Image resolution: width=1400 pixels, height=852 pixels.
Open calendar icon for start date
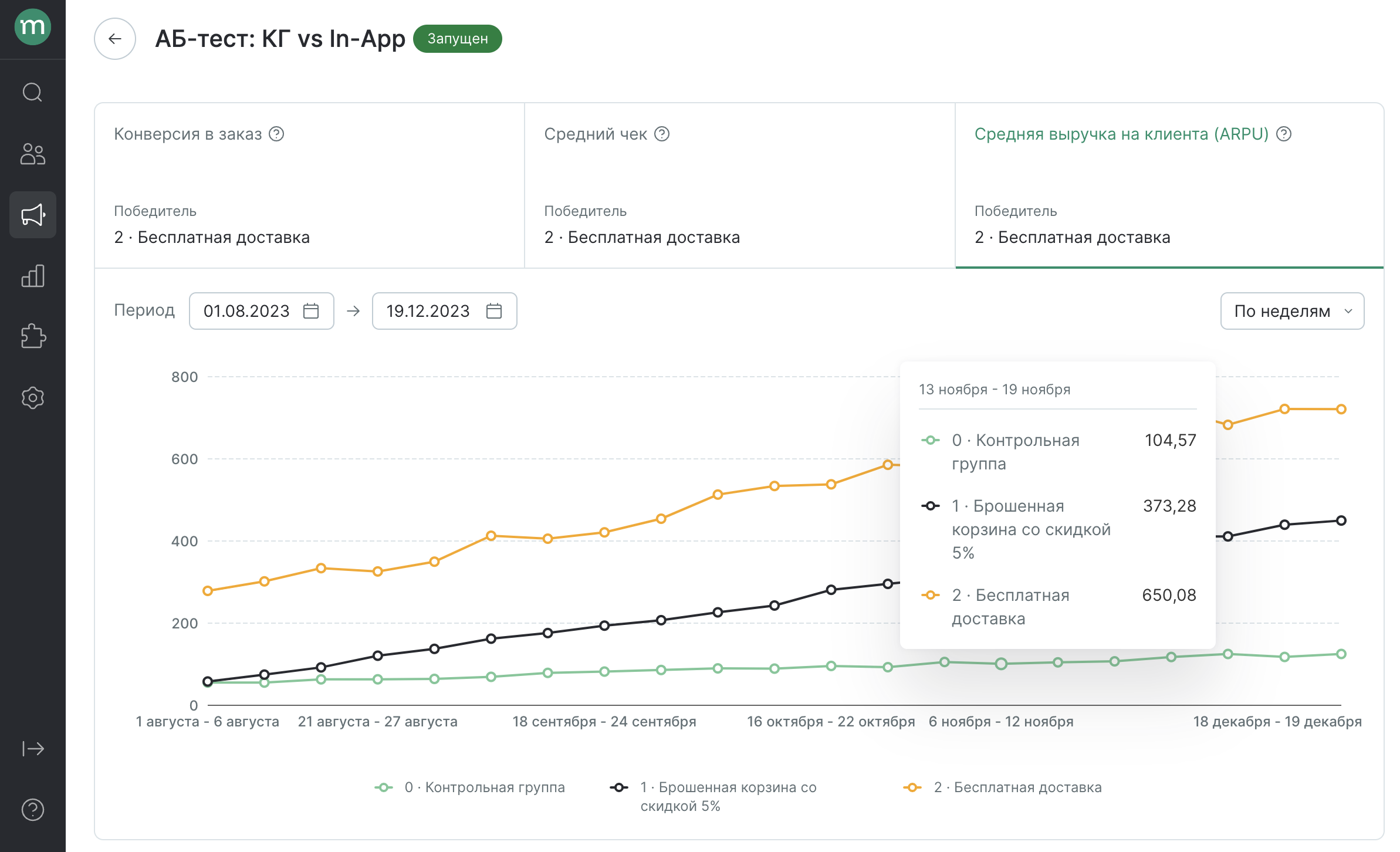(x=311, y=311)
